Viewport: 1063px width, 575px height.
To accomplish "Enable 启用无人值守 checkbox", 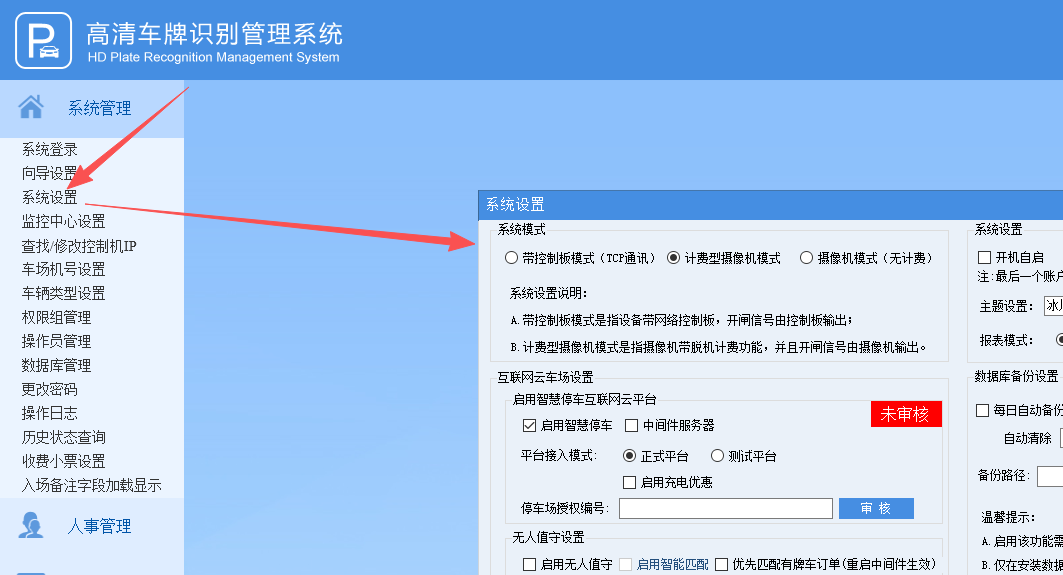I will pos(529,564).
